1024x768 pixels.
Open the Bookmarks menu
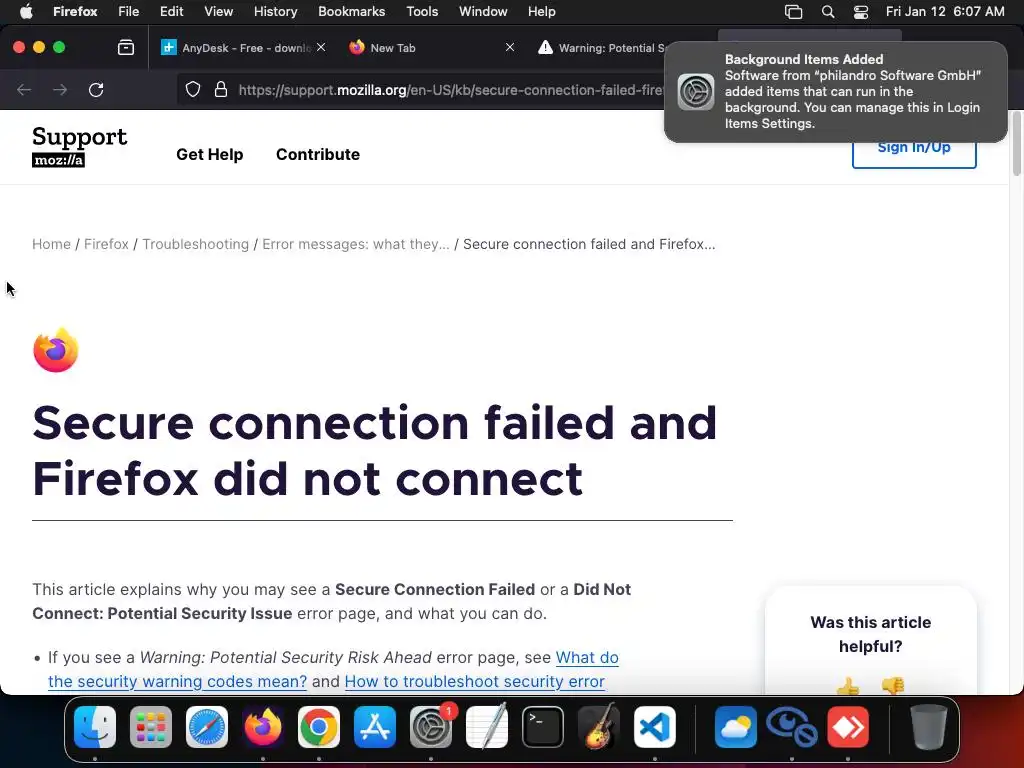tap(351, 12)
